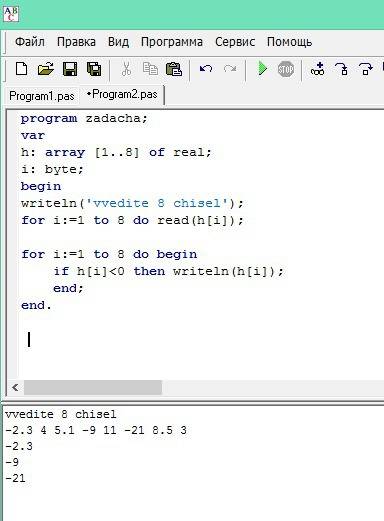Click the editor's horizontal scrollbar thumb
This screenshot has height=521, width=384.
(x=93, y=387)
